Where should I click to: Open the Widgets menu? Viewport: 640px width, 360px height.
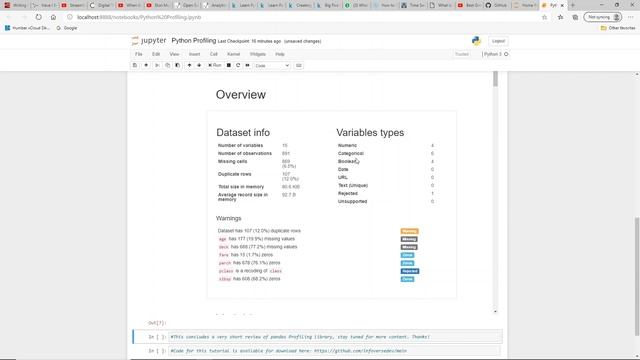click(258, 54)
